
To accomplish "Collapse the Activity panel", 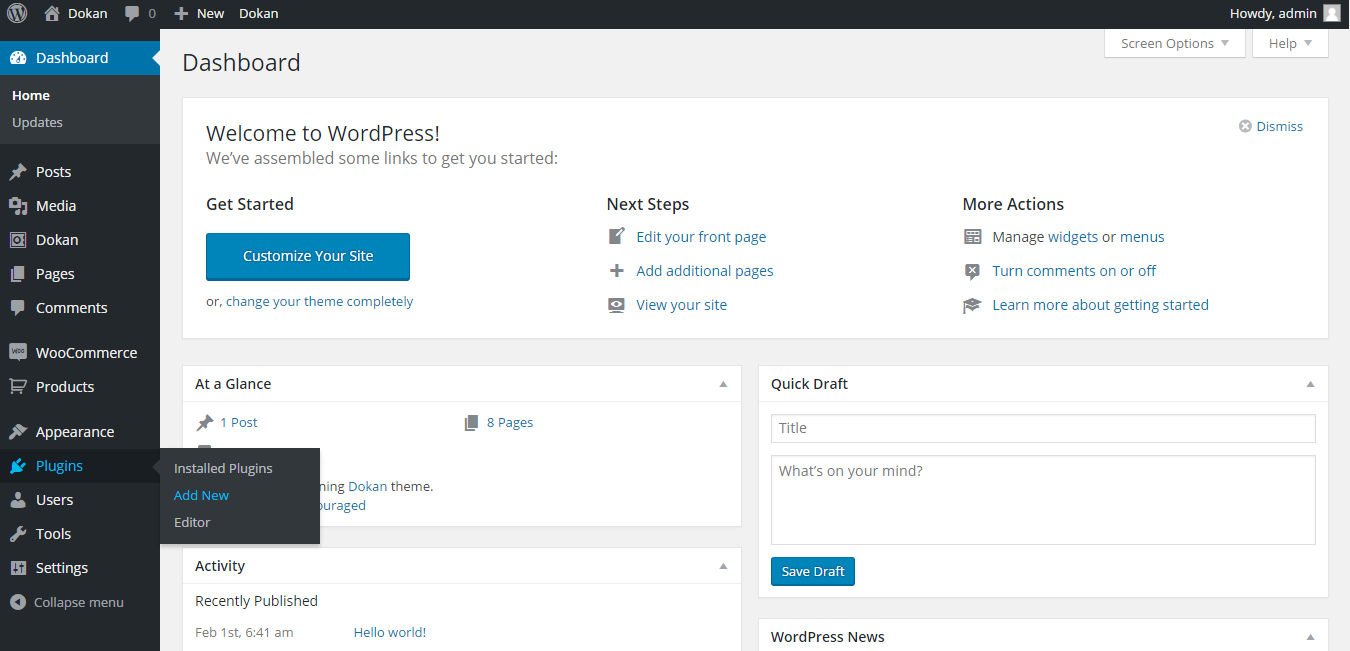I will pyautogui.click(x=723, y=566).
